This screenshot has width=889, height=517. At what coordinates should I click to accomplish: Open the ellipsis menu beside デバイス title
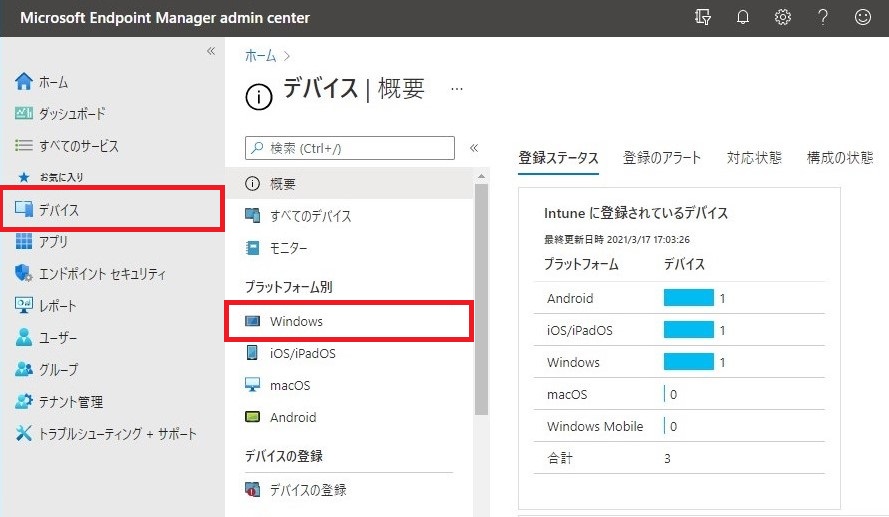[457, 89]
